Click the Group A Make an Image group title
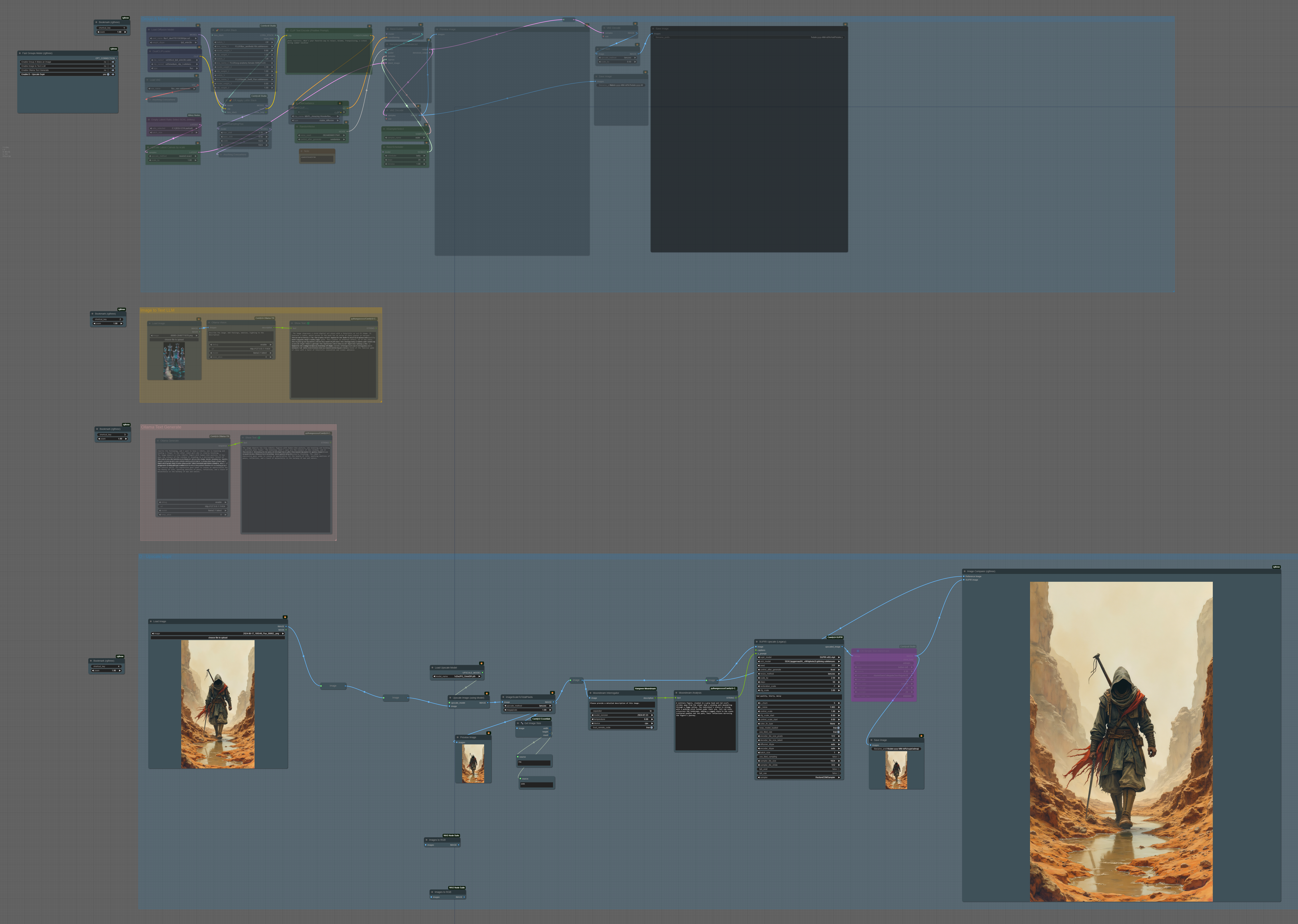Screen dimensions: 1298x924 (164, 19)
